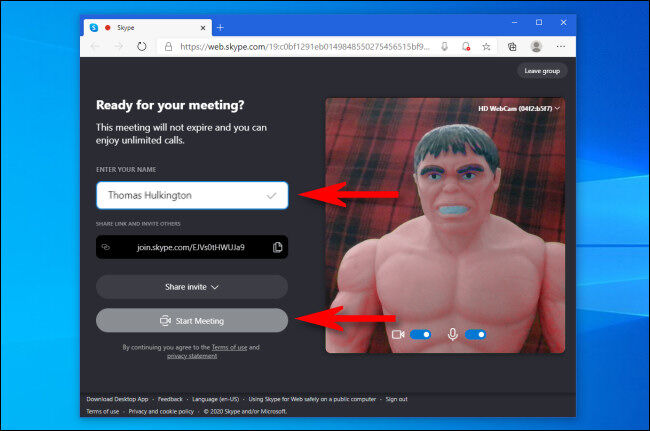
Task: Click Terms of use in the footer
Action: point(102,412)
